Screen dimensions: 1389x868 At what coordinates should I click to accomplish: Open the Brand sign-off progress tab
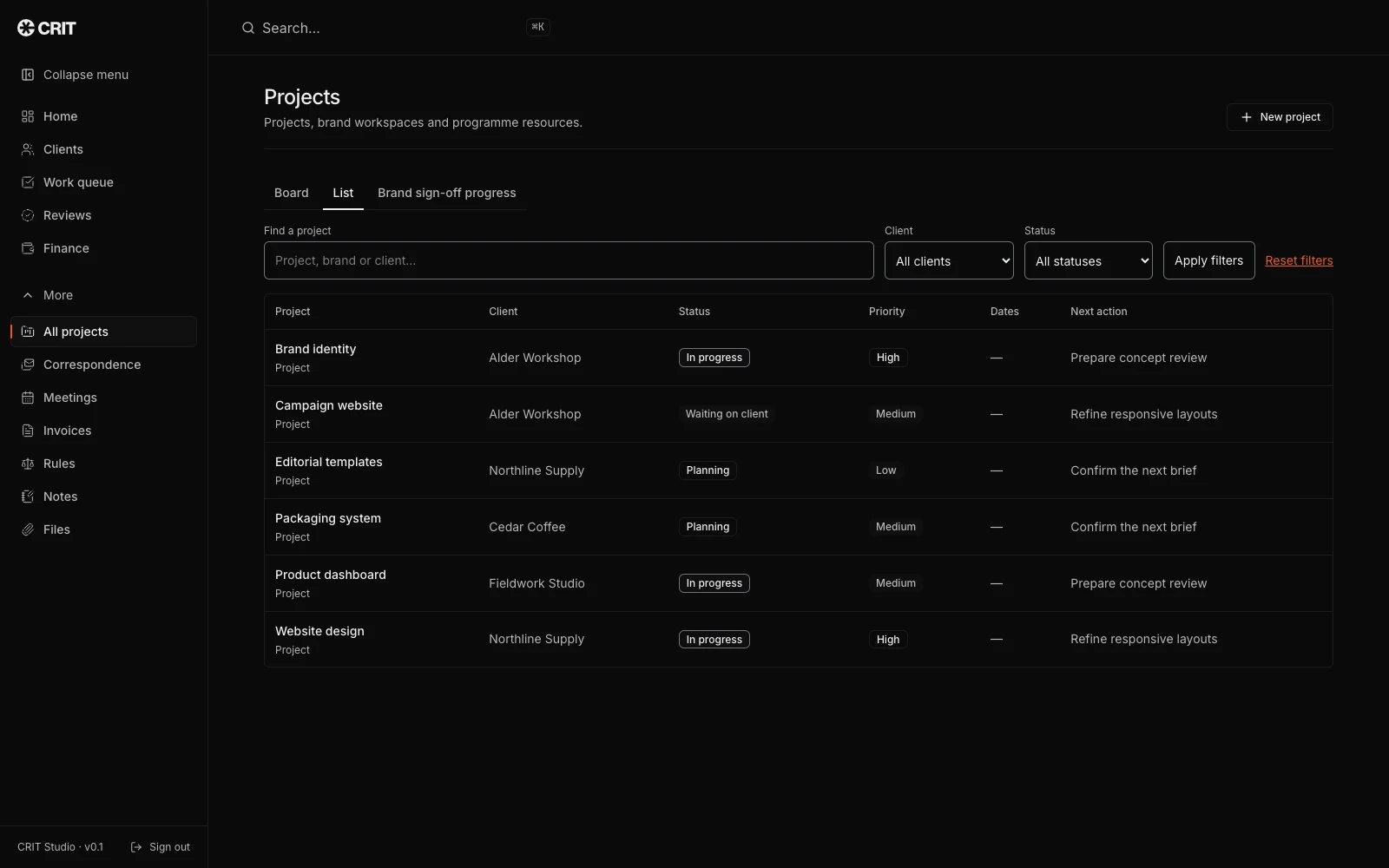click(x=447, y=193)
